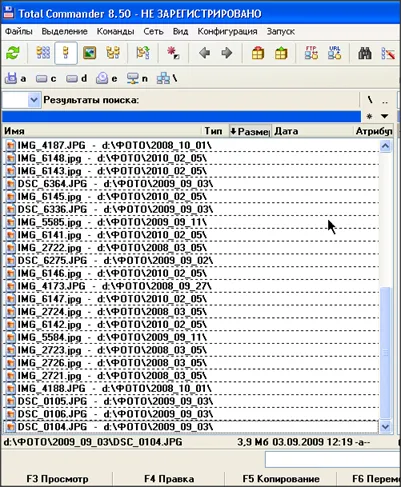Click the green Reread source refresh icon
The width and height of the screenshot is (401, 487).
13,53
